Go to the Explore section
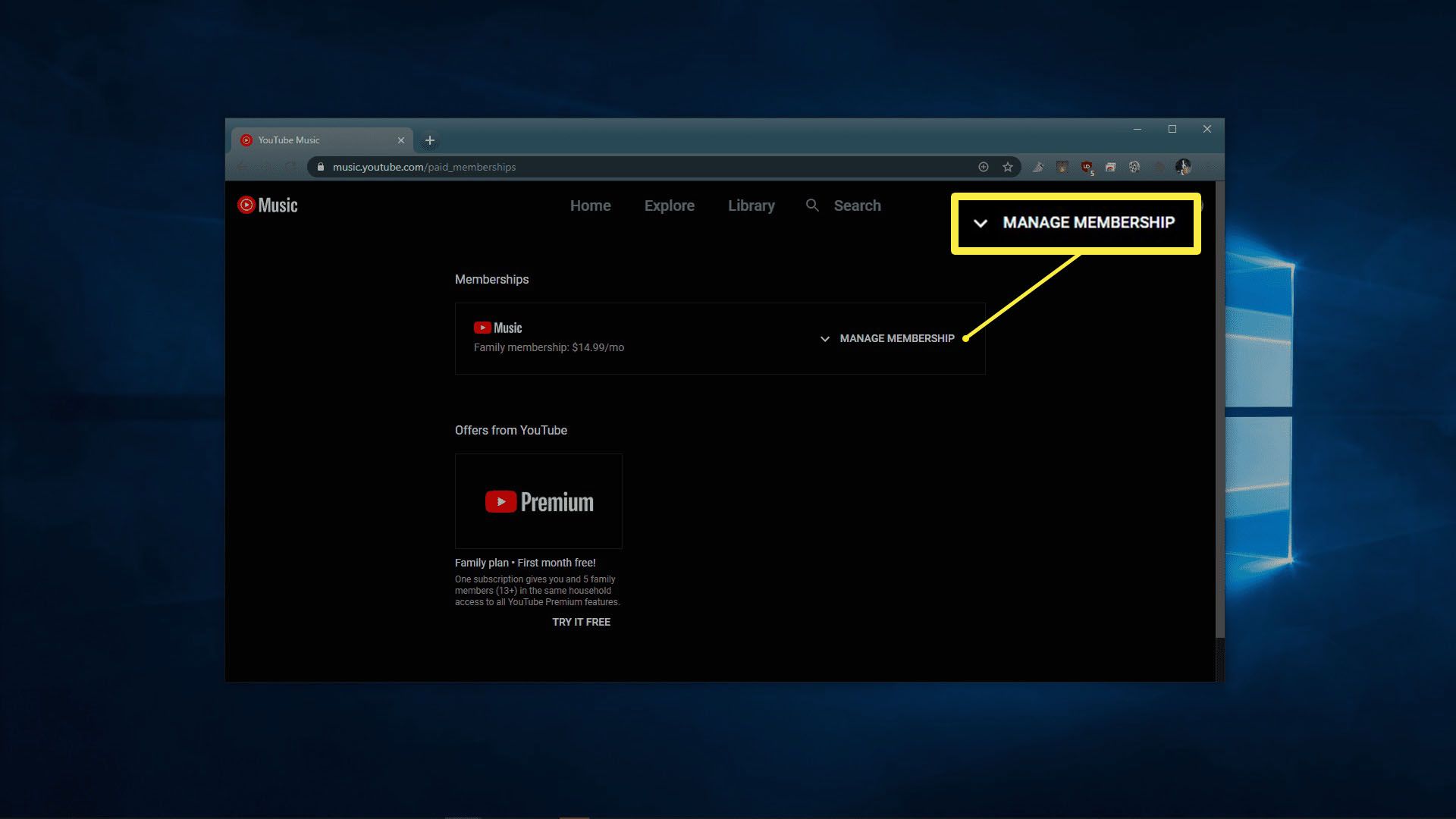This screenshot has height=819, width=1456. point(669,206)
